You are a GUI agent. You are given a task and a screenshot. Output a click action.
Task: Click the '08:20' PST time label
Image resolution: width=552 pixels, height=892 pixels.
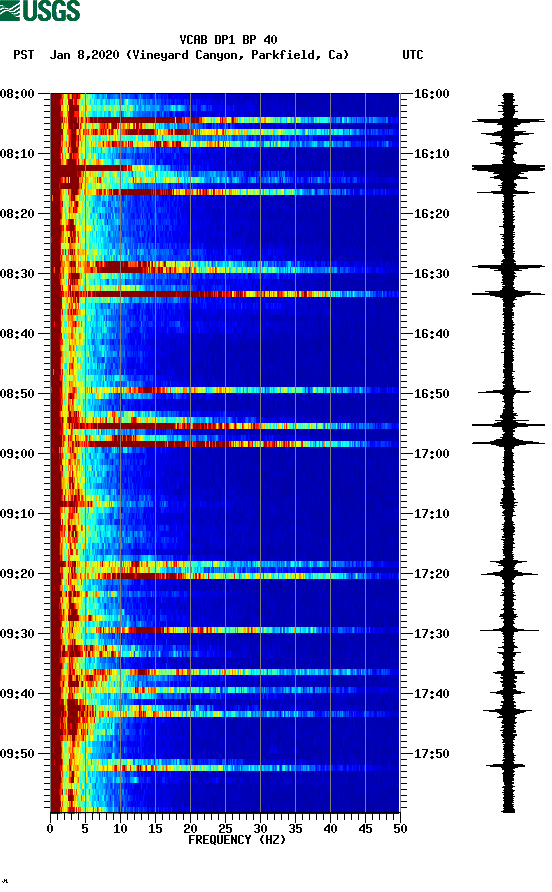[x=17, y=214]
